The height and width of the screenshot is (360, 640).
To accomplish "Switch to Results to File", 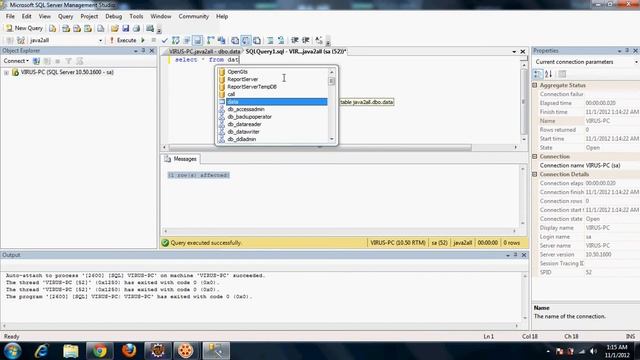I will (257, 40).
